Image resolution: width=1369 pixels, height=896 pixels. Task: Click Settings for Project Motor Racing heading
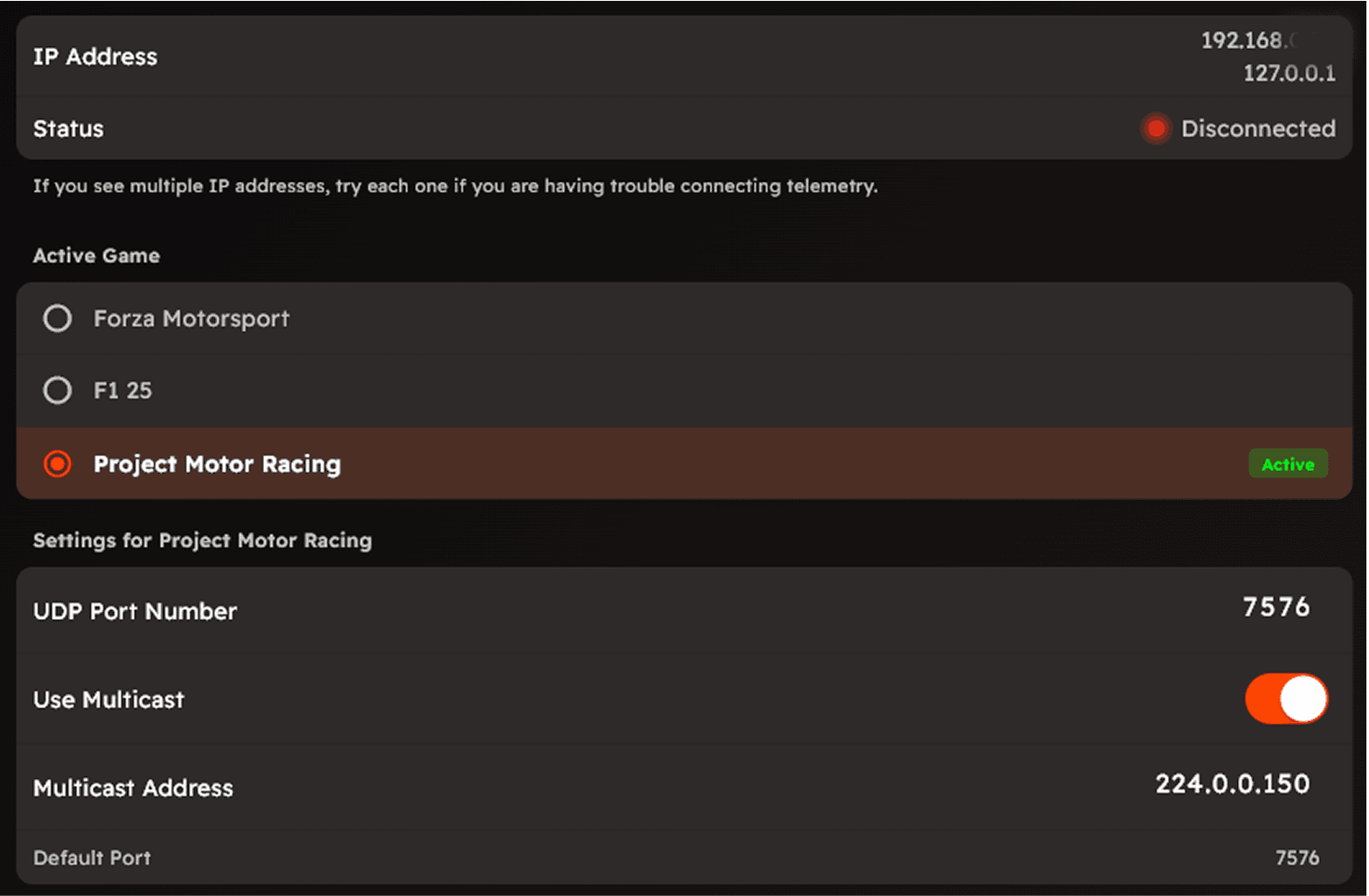203,540
